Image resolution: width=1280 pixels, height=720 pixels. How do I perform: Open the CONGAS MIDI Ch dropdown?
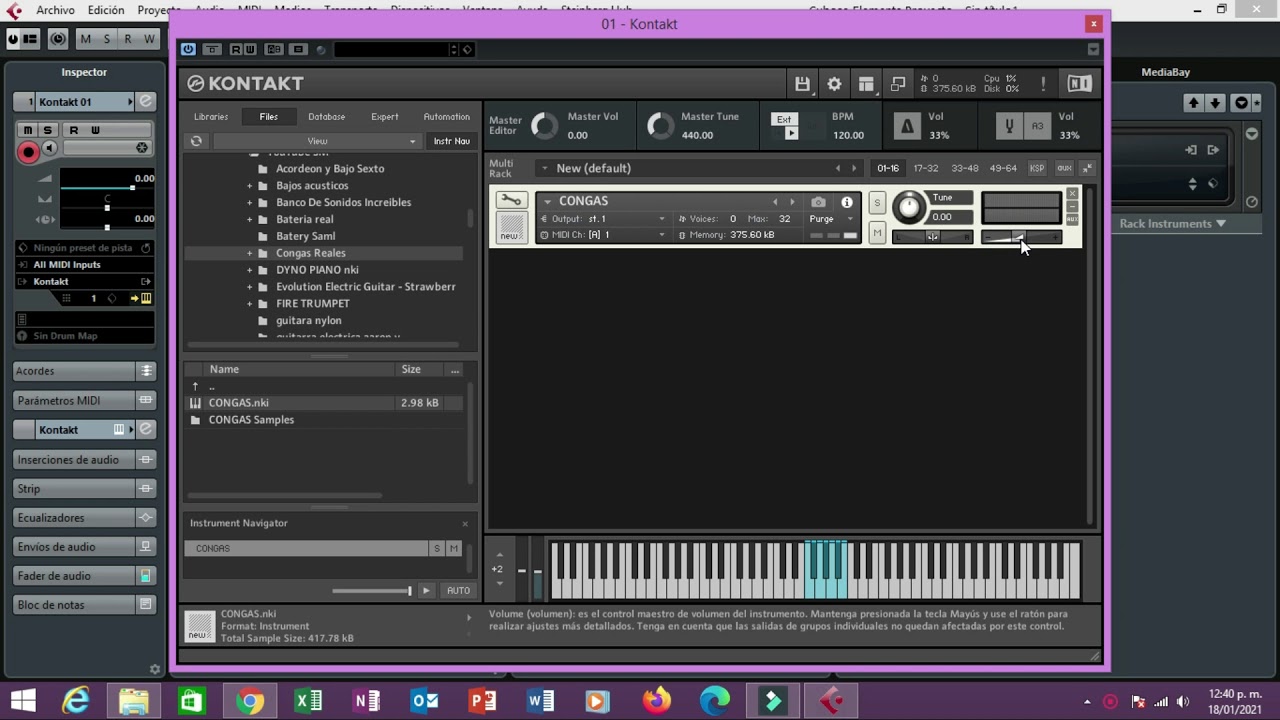(603, 235)
